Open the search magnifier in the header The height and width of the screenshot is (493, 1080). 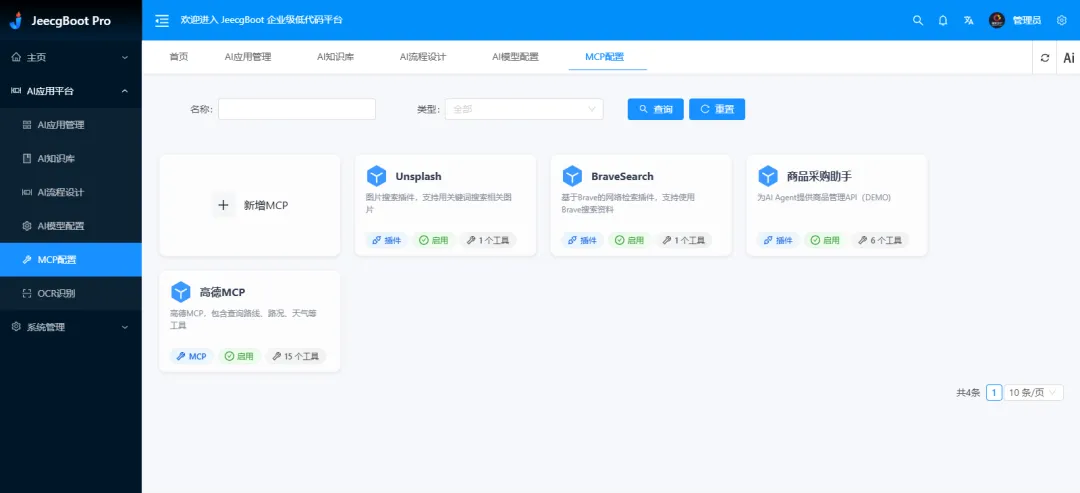[917, 21]
